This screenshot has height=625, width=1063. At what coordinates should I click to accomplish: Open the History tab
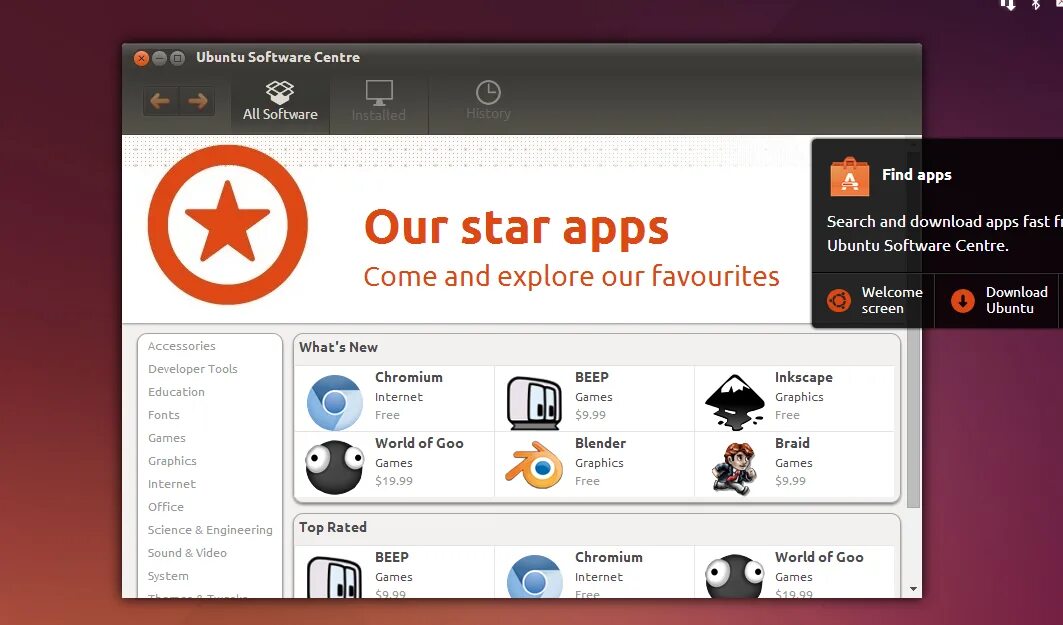[488, 101]
